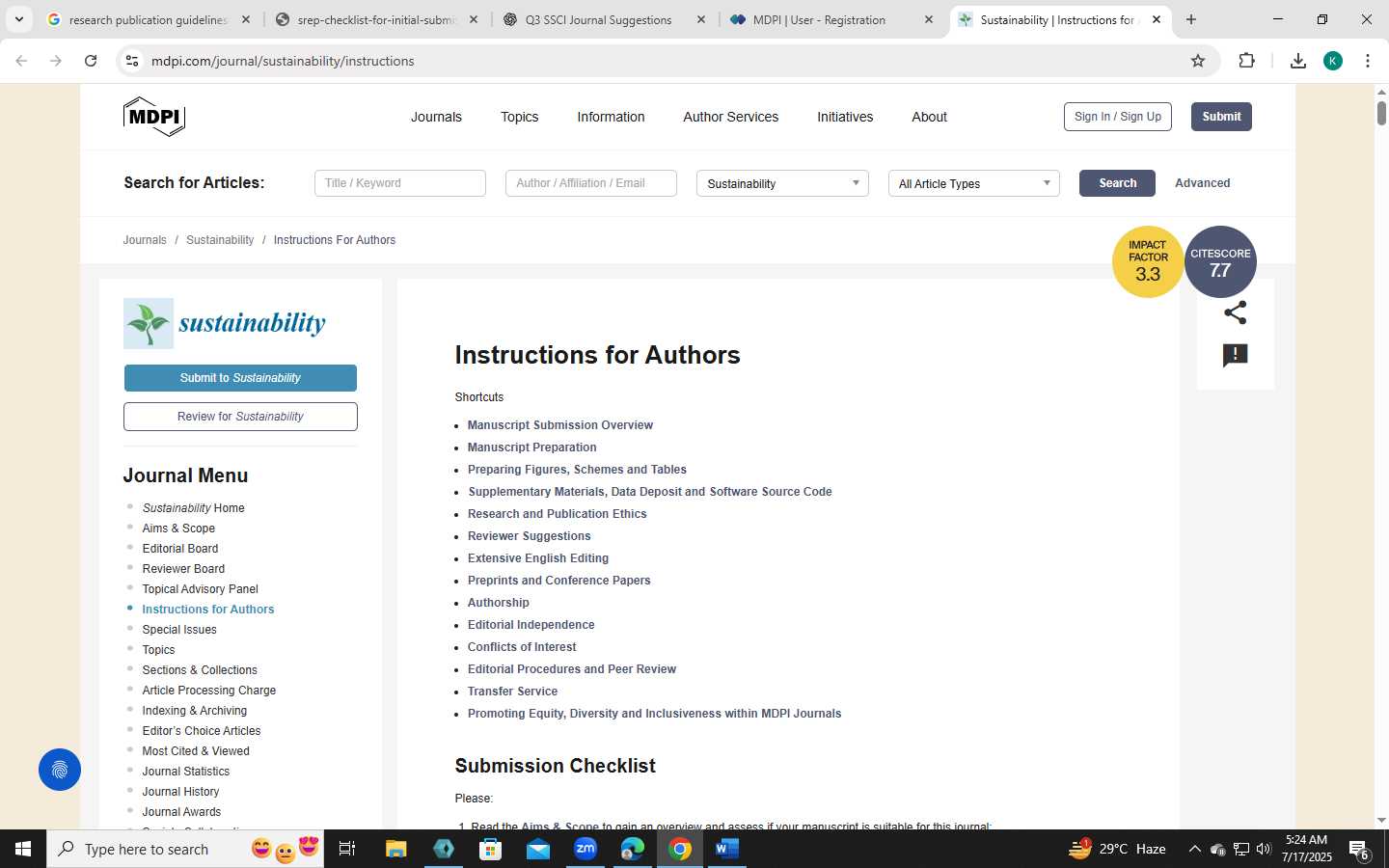Click Sustainability breadcrumb link
1389x868 pixels.
[220, 240]
